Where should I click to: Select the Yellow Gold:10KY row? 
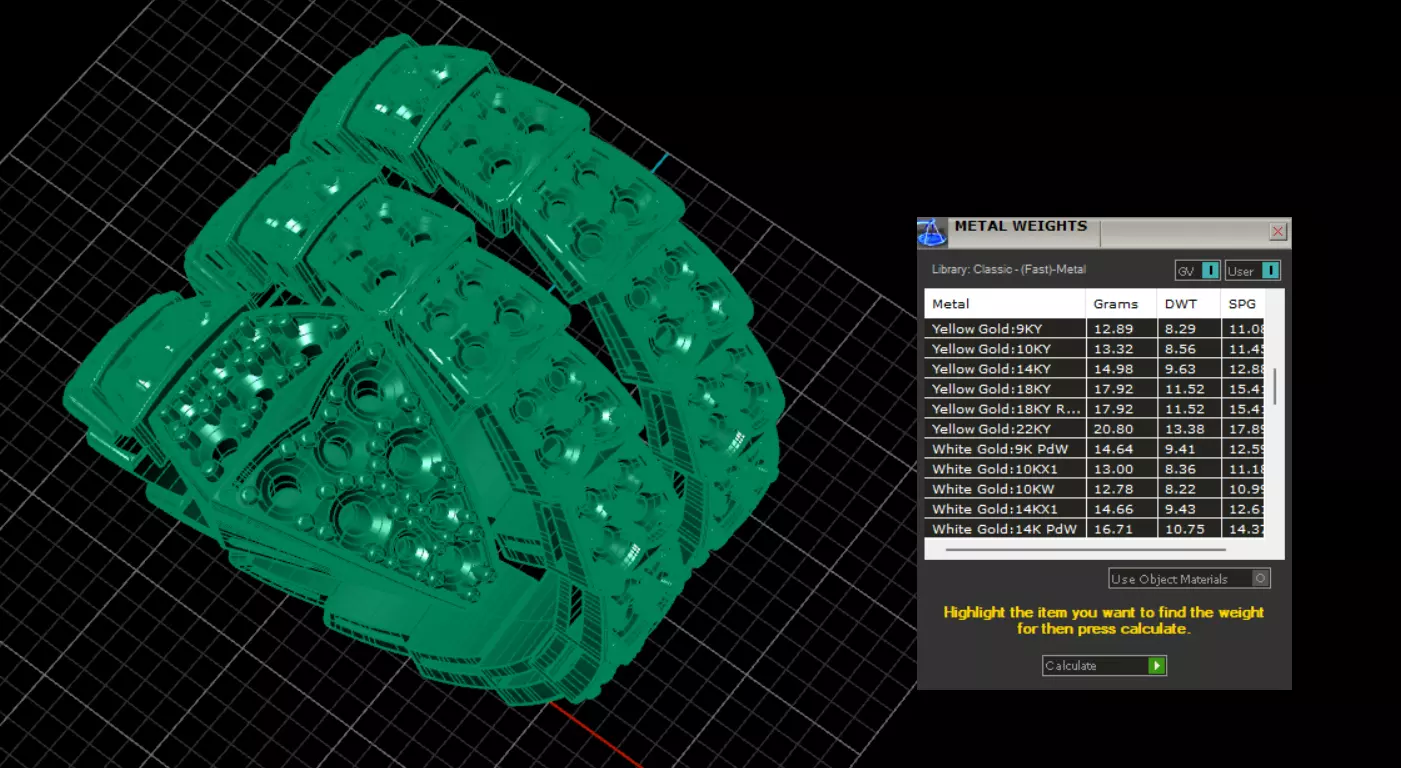[1094, 349]
